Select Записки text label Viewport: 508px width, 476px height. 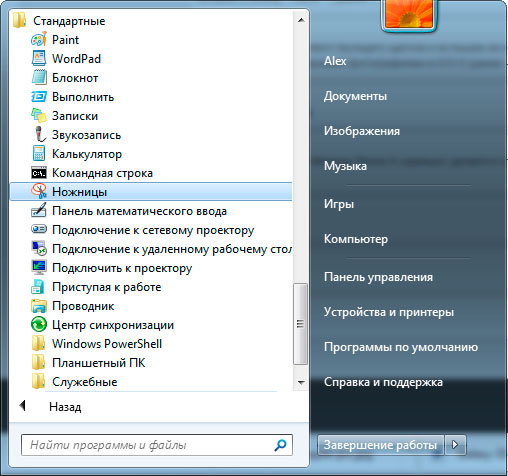(75, 116)
